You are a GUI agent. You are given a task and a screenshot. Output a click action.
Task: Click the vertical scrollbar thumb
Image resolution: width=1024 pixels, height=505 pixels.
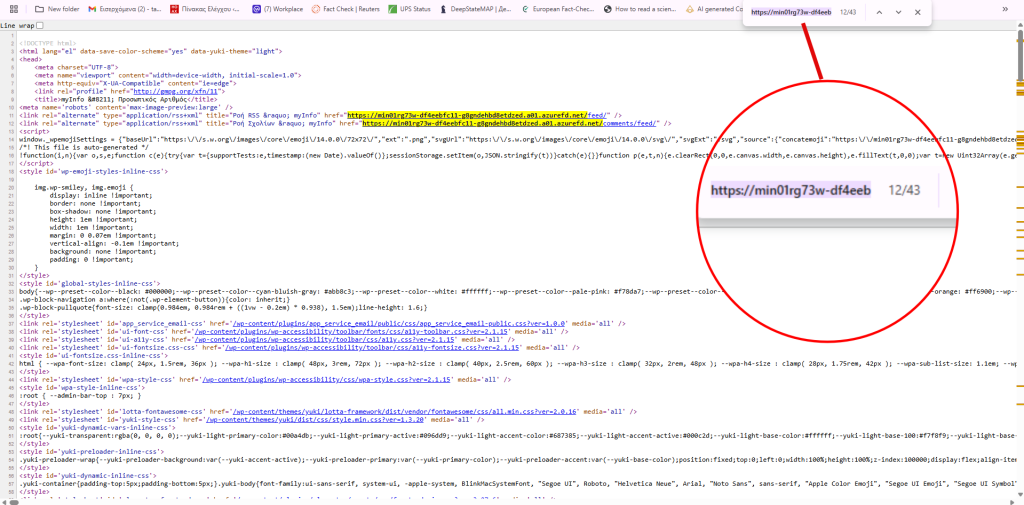(1020, 56)
